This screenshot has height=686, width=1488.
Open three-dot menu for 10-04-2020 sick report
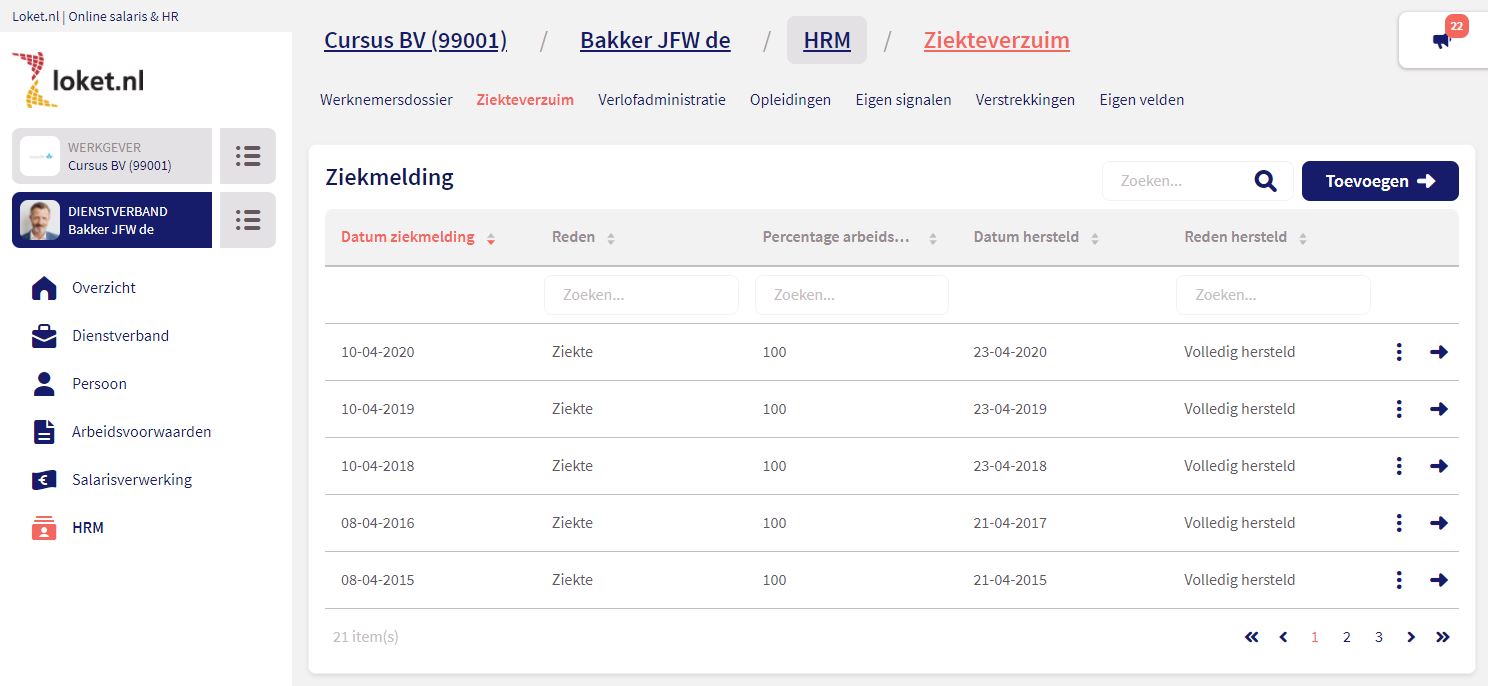[1399, 352]
